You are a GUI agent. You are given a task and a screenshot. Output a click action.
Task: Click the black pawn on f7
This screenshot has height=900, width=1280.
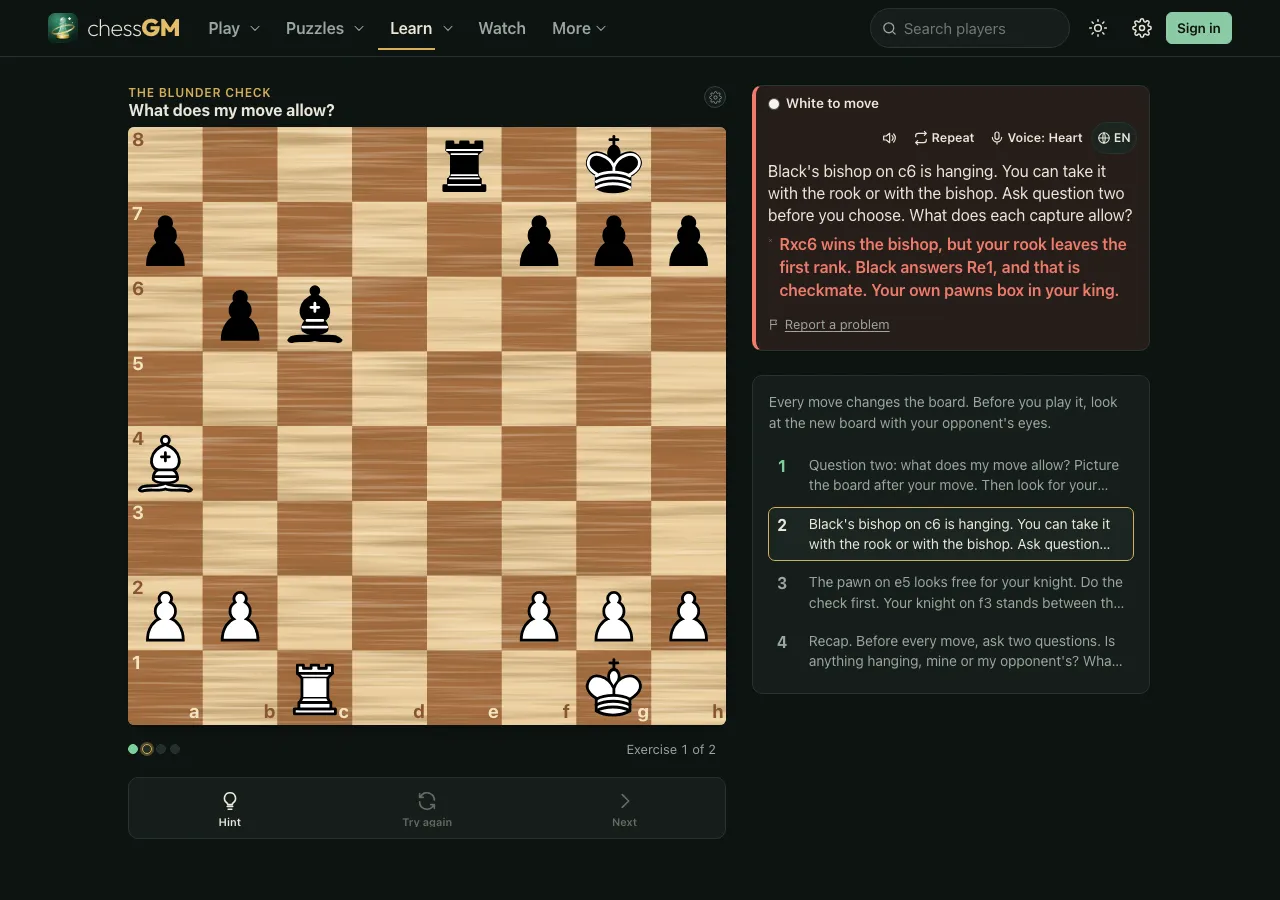pyautogui.click(x=539, y=240)
